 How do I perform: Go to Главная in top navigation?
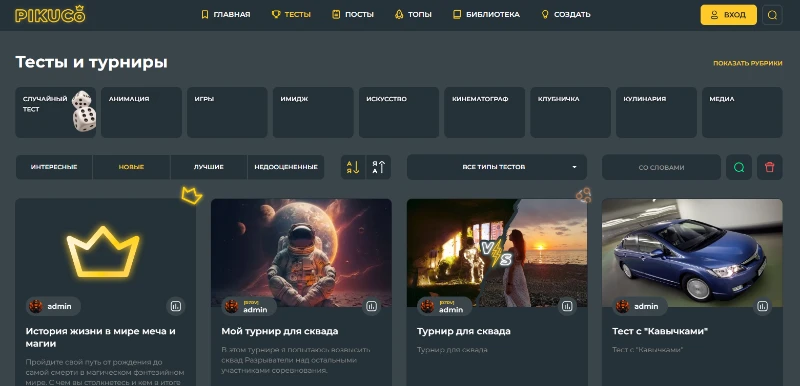226,15
